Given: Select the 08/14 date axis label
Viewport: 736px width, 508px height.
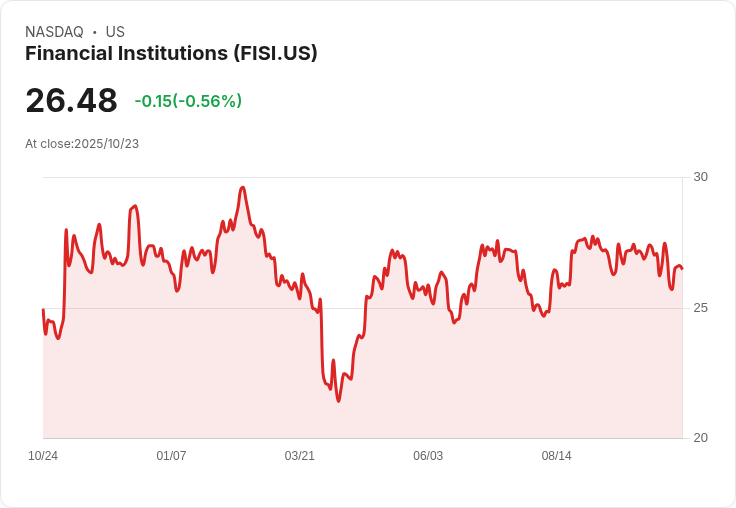Looking at the screenshot, I should pyautogui.click(x=557, y=456).
